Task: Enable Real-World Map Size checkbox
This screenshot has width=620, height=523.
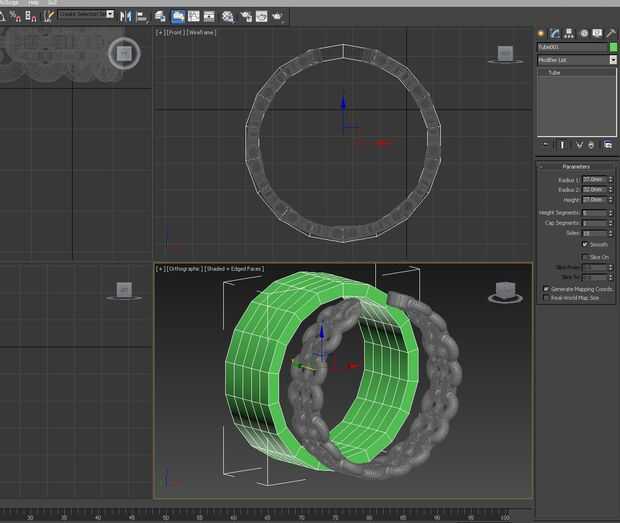Action: [x=545, y=297]
